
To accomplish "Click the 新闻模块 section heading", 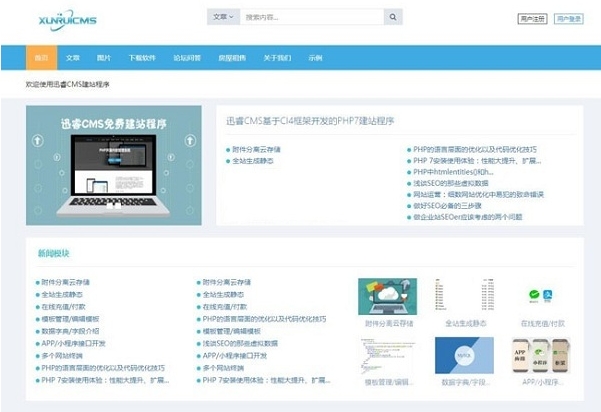I will point(53,253).
